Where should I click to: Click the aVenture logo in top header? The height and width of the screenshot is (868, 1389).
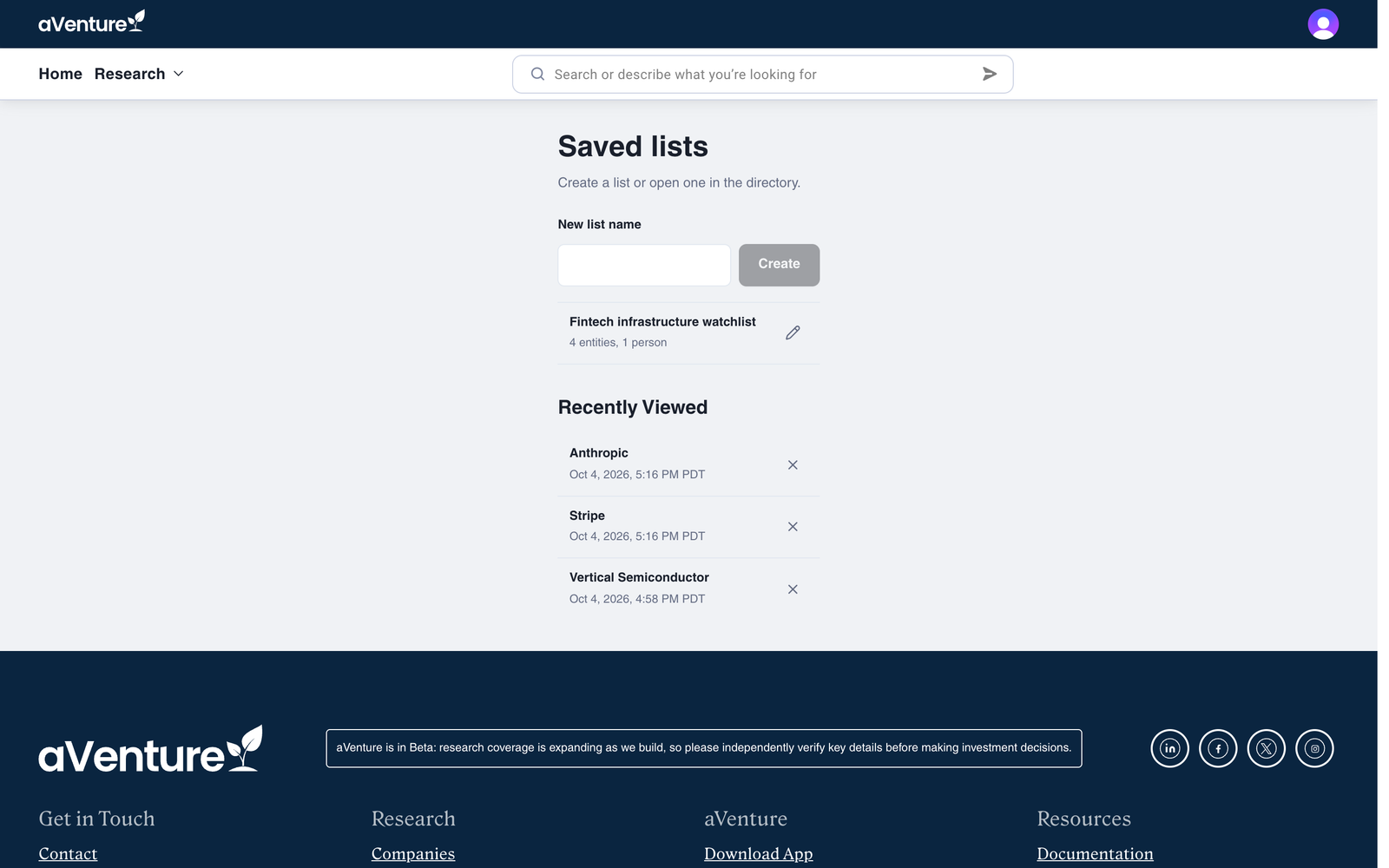[x=91, y=23]
